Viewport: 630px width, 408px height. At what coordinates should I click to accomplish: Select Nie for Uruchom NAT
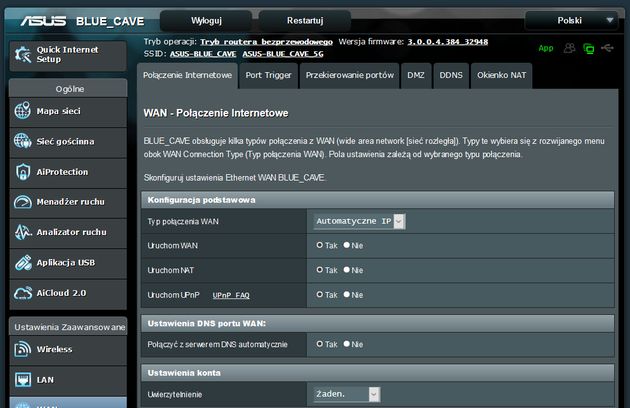tap(346, 270)
